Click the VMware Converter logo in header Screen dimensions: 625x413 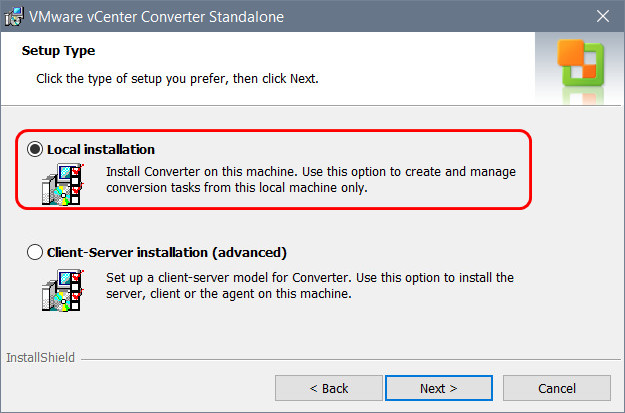pyautogui.click(x=580, y=62)
